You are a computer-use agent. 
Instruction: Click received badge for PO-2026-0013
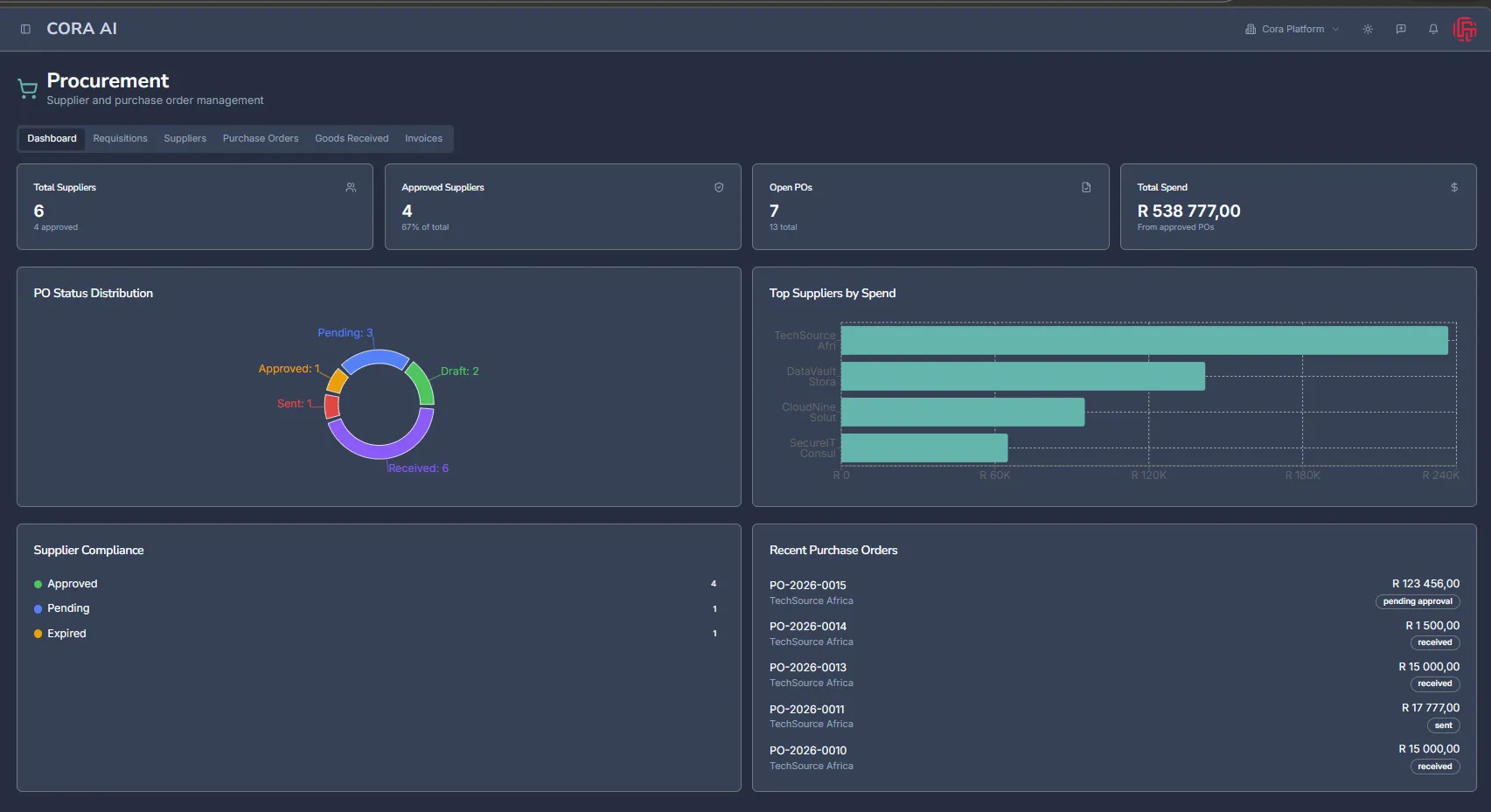pos(1434,684)
